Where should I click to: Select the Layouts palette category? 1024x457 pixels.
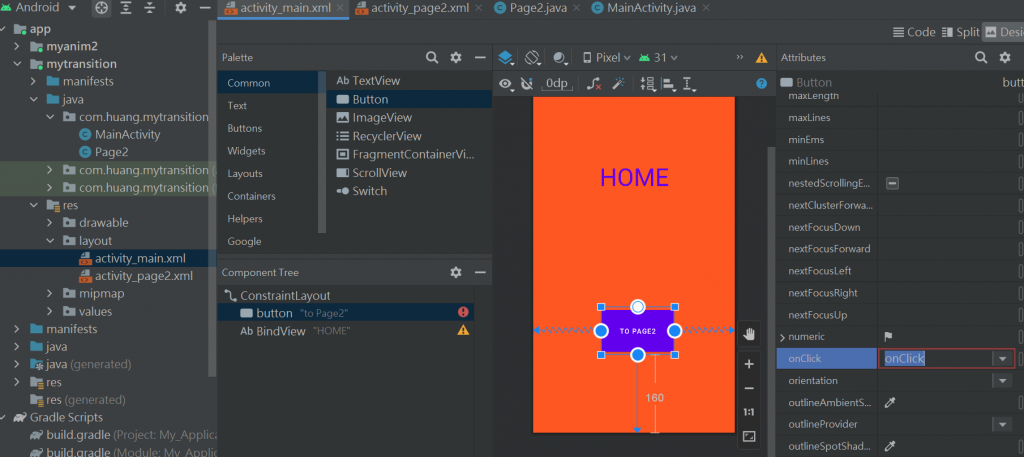245,174
